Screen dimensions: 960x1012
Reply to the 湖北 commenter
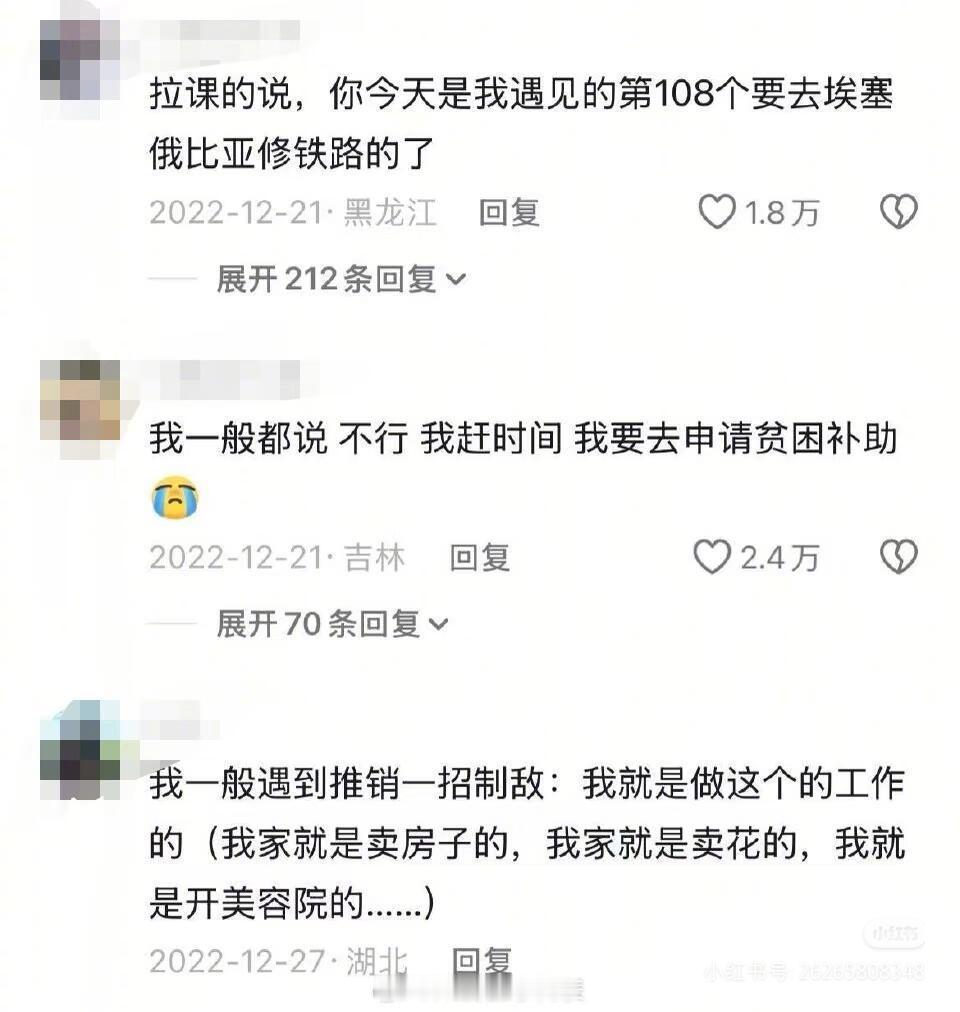tap(482, 961)
